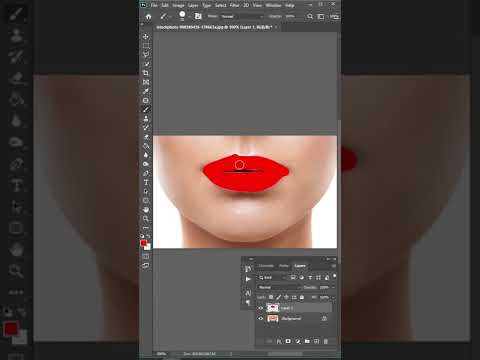480x360 pixels.
Task: Select the Background layer thumbnail
Action: click(273, 319)
